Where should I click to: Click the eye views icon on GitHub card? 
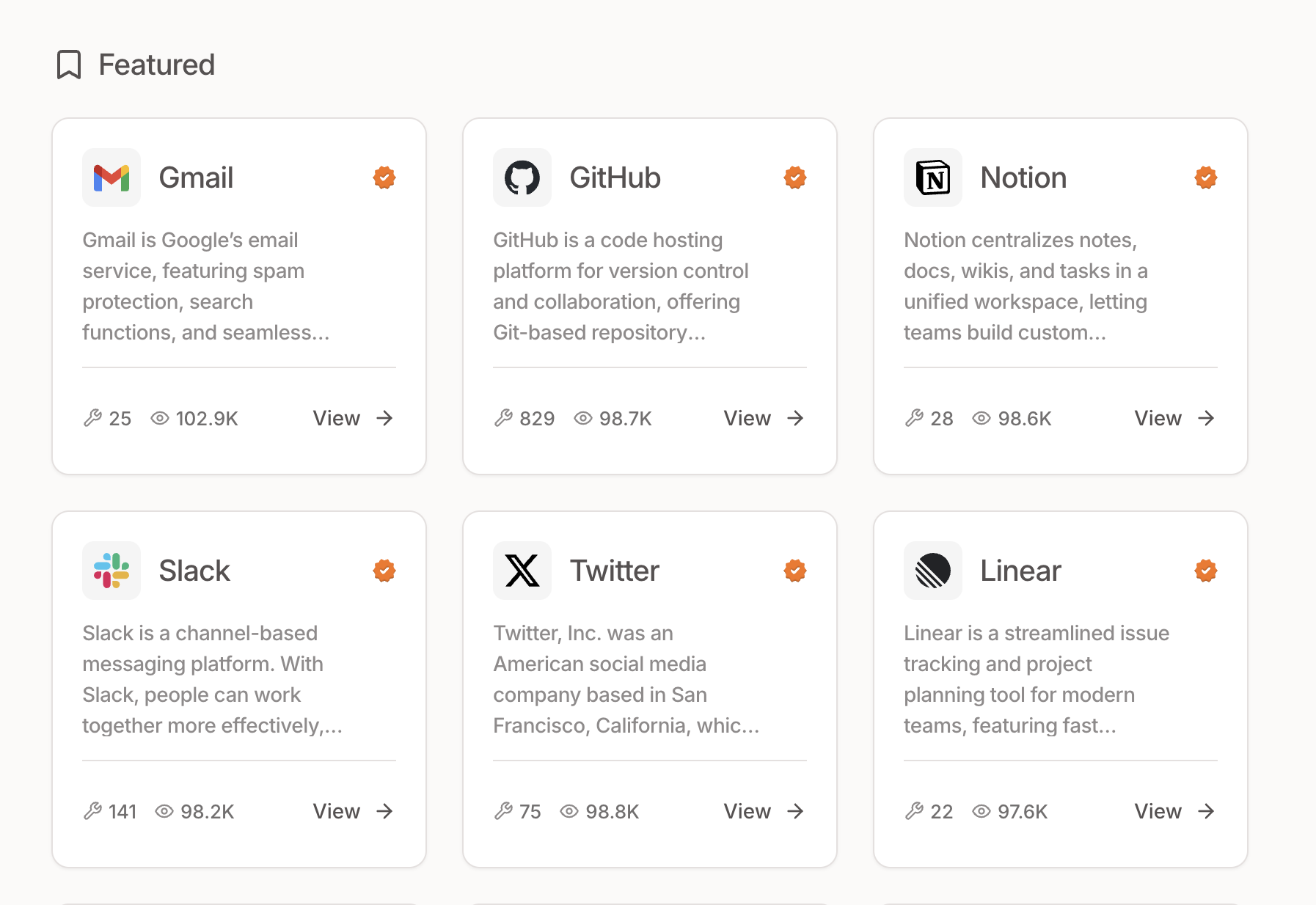[x=583, y=418]
